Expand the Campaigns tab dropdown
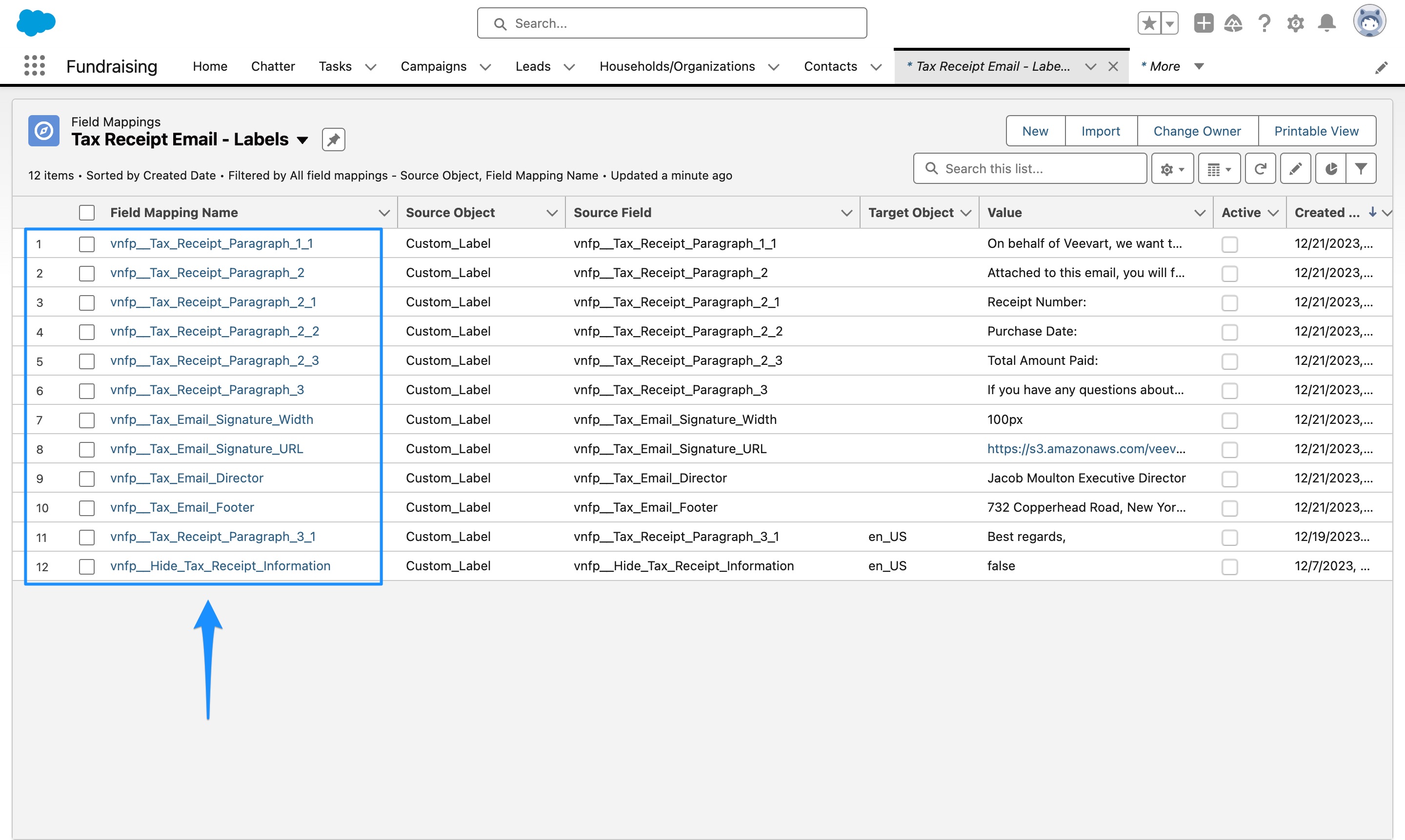Viewport: 1405px width, 840px height. pos(485,67)
